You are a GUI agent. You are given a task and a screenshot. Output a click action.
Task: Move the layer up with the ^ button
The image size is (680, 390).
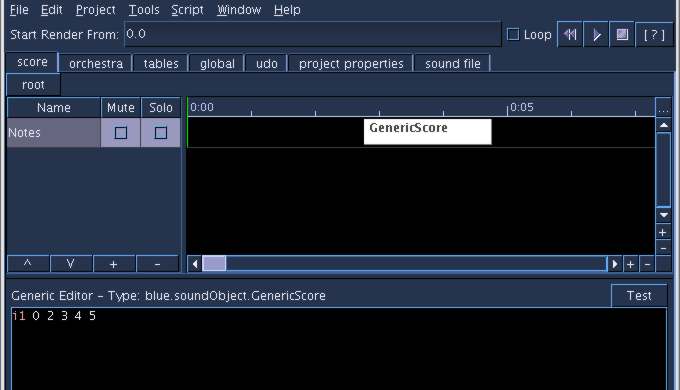pyautogui.click(x=28, y=264)
